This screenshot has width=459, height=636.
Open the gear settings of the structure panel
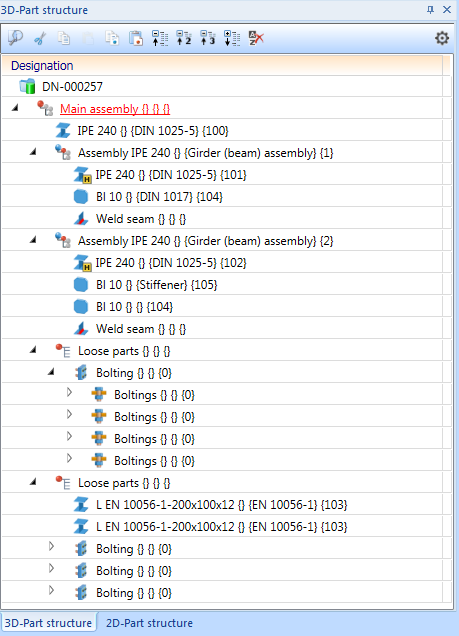click(442, 38)
